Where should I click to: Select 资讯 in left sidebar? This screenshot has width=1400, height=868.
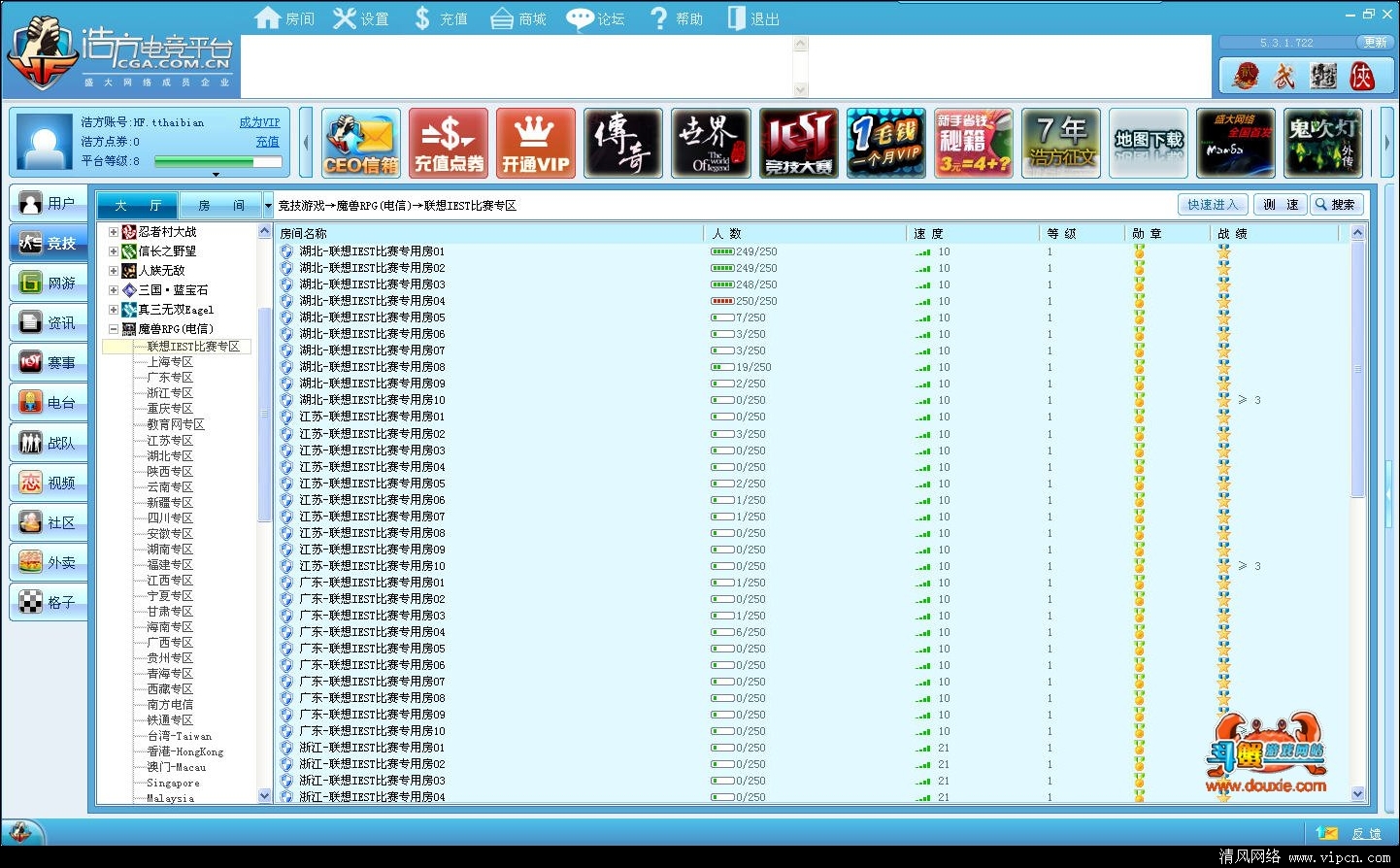(49, 322)
